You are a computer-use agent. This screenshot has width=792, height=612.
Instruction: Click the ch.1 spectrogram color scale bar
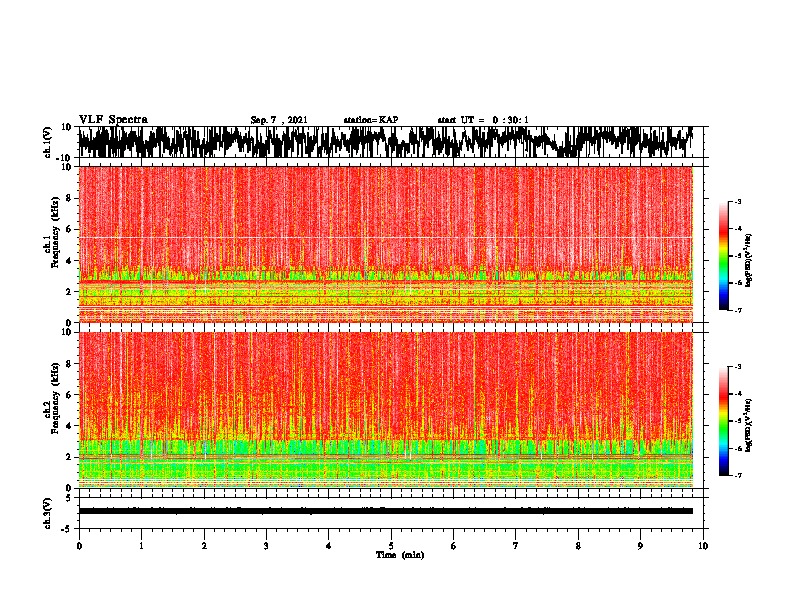click(724, 256)
